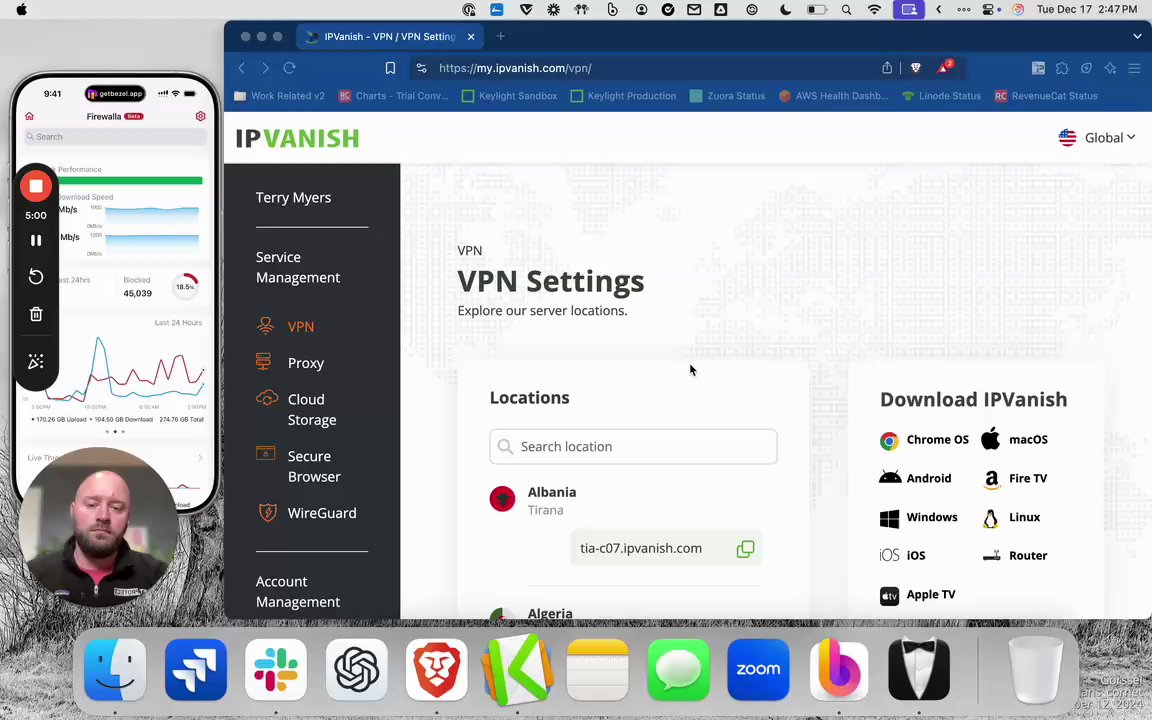This screenshot has height=720, width=1152.
Task: Click the Proxy server icon in the sidebar
Action: click(263, 361)
